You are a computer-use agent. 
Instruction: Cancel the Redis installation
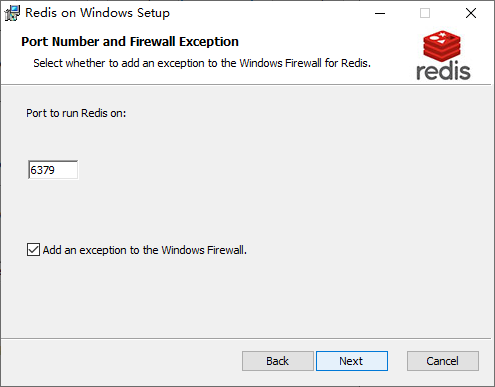443,361
